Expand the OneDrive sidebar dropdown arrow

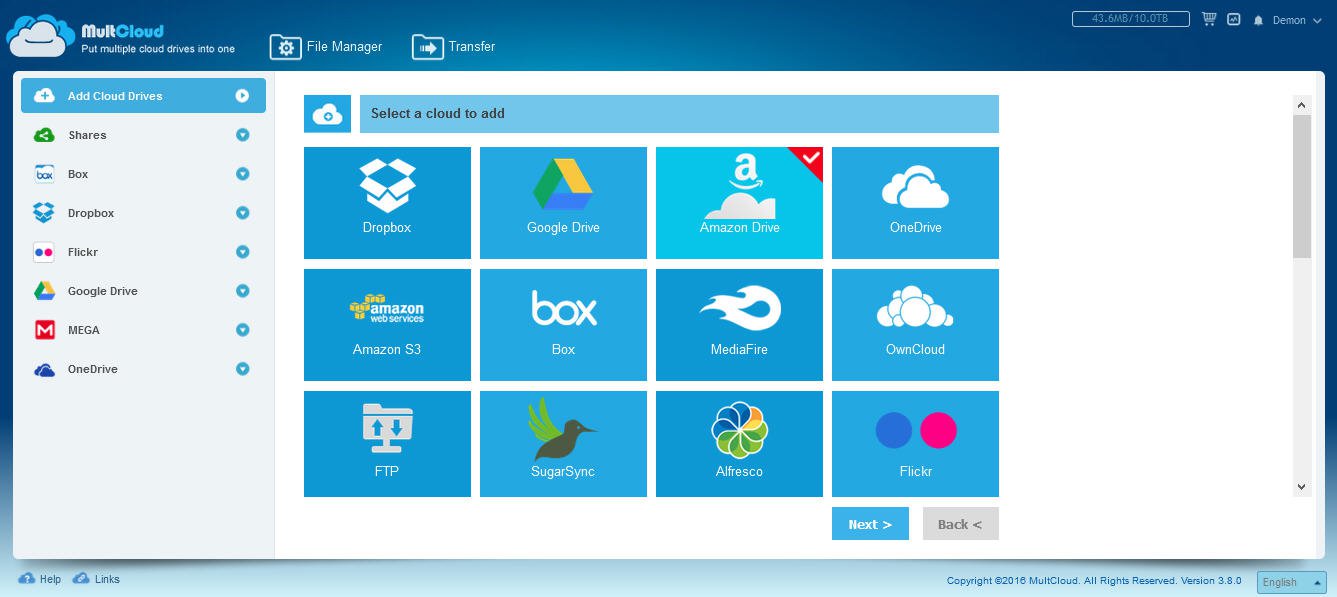[242, 369]
